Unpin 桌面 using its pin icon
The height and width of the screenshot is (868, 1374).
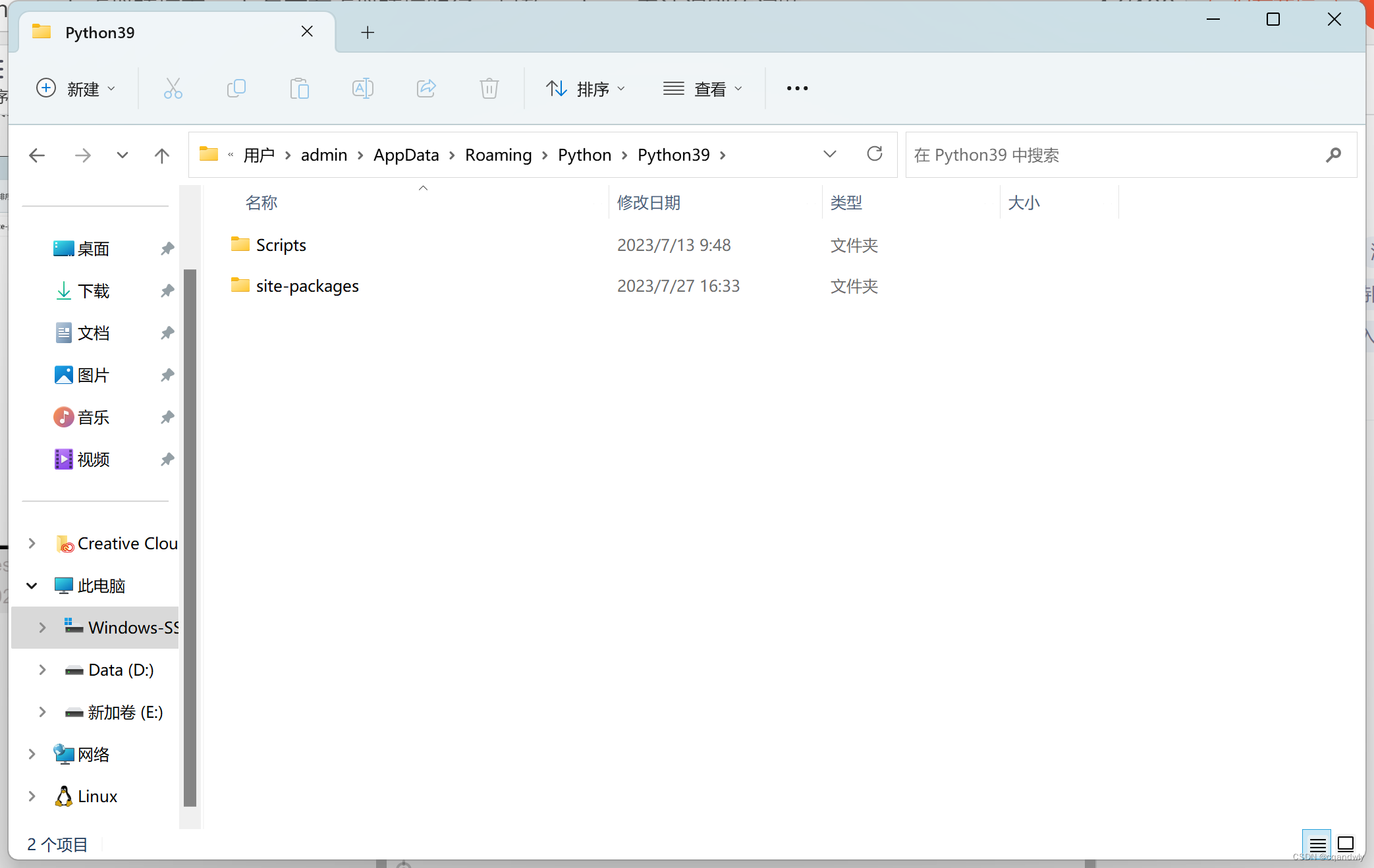pos(167,248)
